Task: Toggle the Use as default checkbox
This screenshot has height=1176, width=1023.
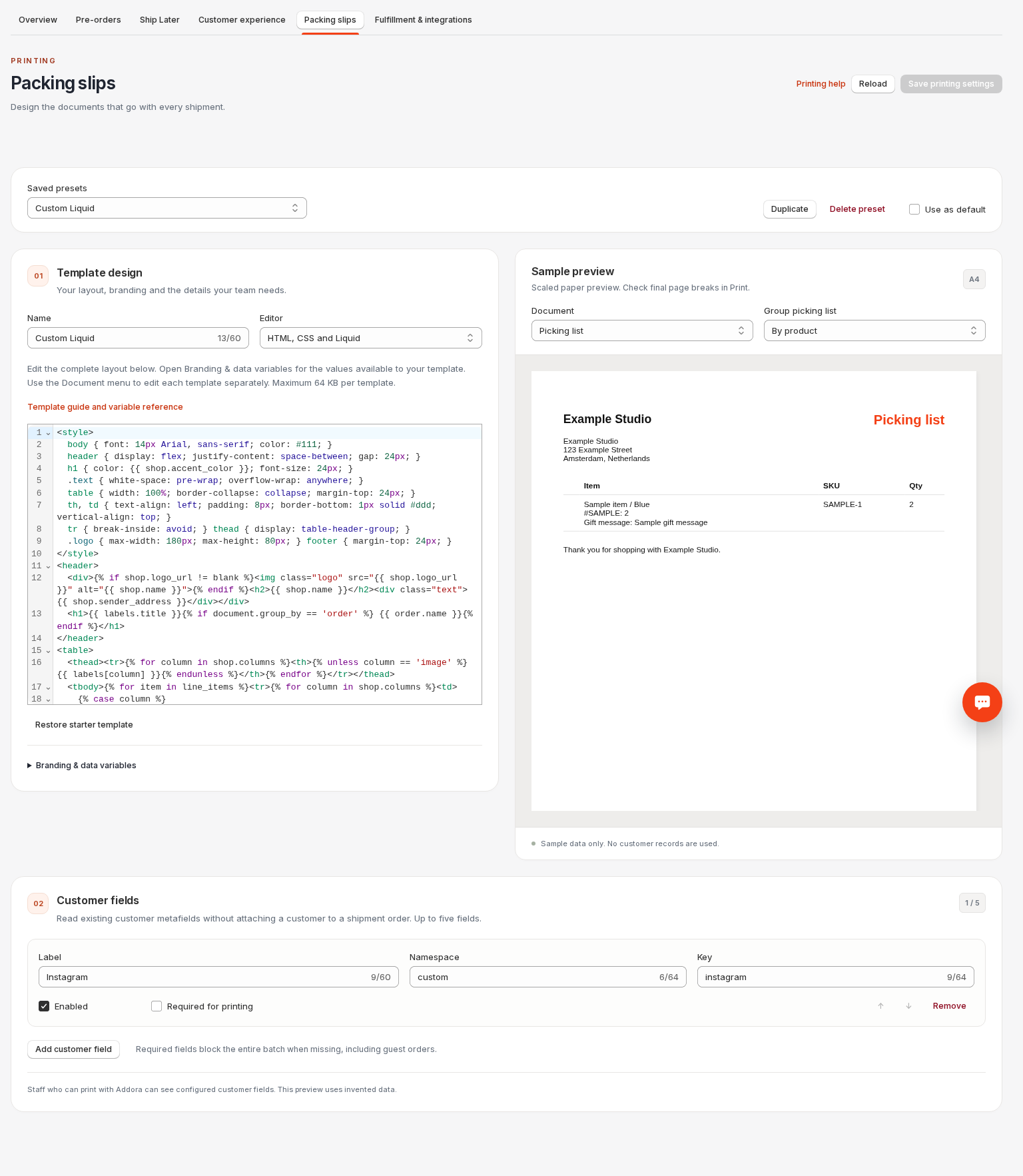Action: point(914,209)
